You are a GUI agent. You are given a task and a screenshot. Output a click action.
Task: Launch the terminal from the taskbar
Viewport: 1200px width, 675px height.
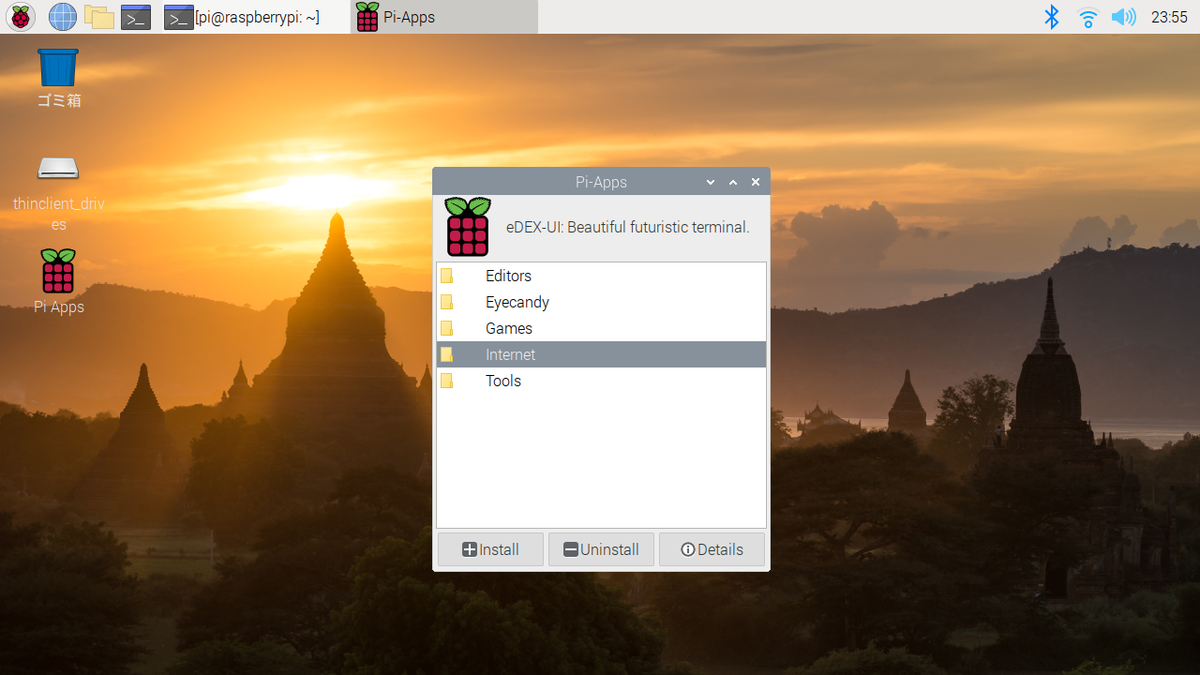tap(135, 16)
